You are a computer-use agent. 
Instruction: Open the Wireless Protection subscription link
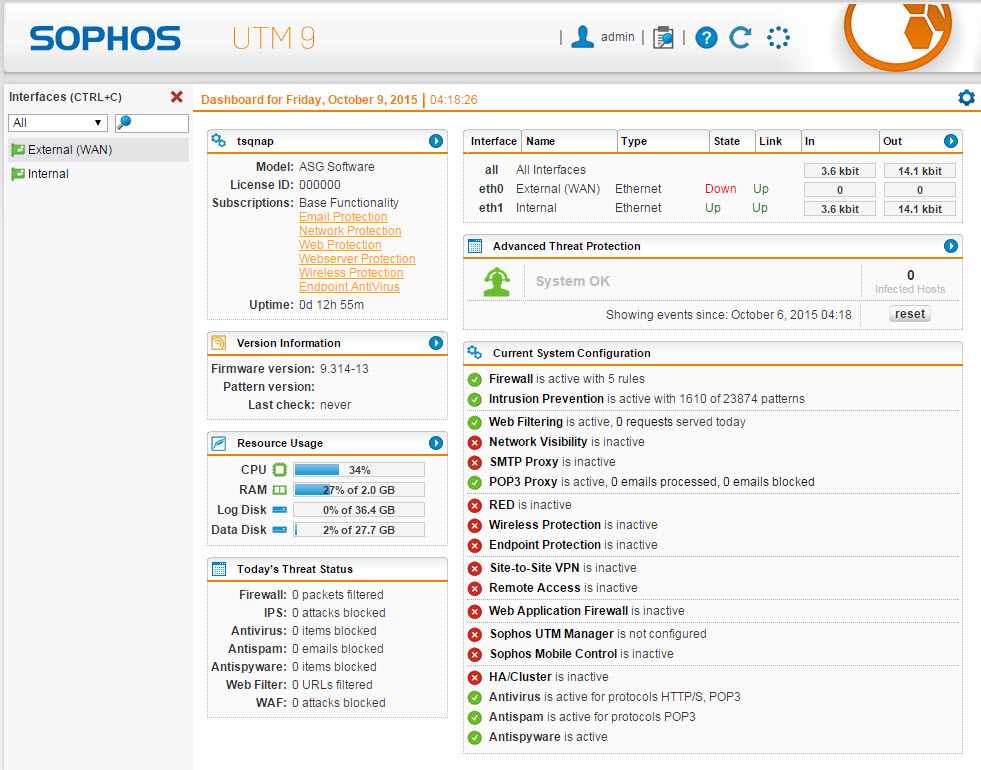(x=351, y=273)
